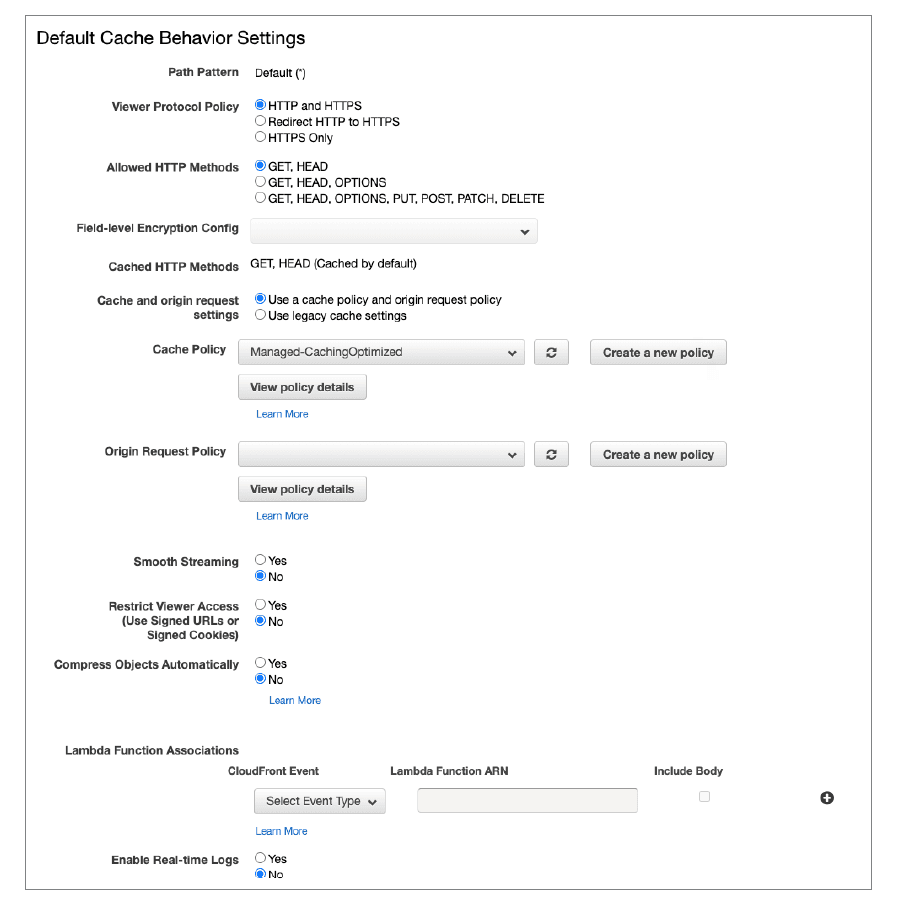Expand the Origin Request Policy dropdown
The width and height of the screenshot is (898, 901).
[381, 454]
